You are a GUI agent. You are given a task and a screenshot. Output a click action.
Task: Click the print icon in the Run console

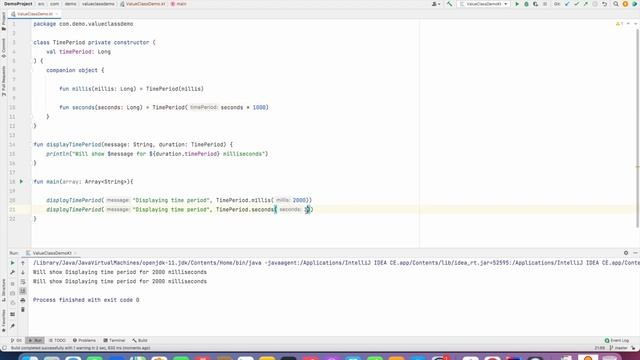click(x=23, y=300)
